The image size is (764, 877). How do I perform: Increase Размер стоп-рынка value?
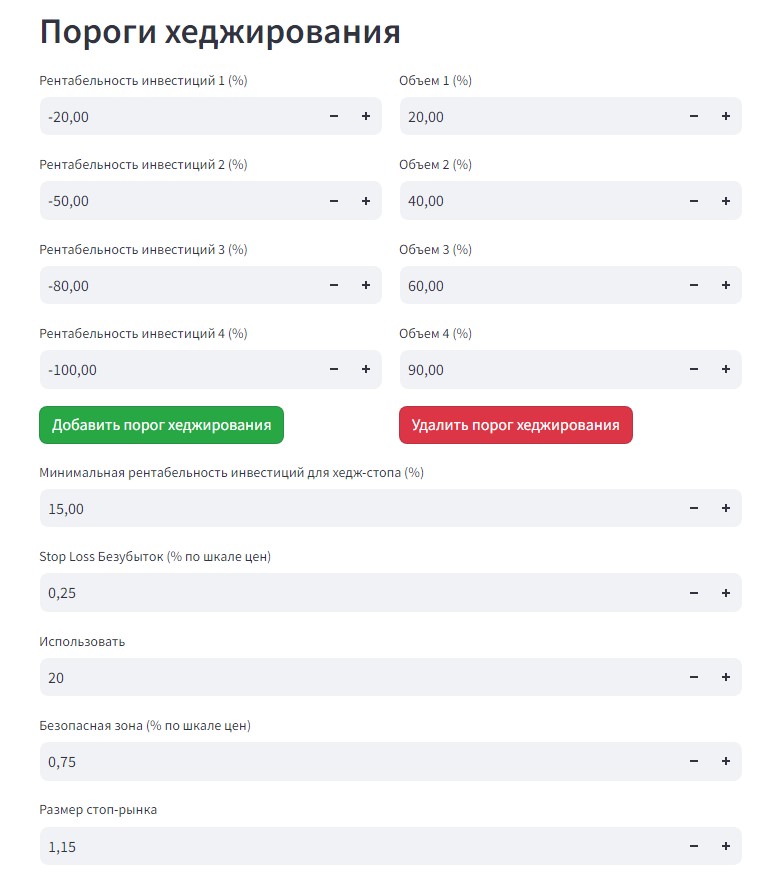725,846
